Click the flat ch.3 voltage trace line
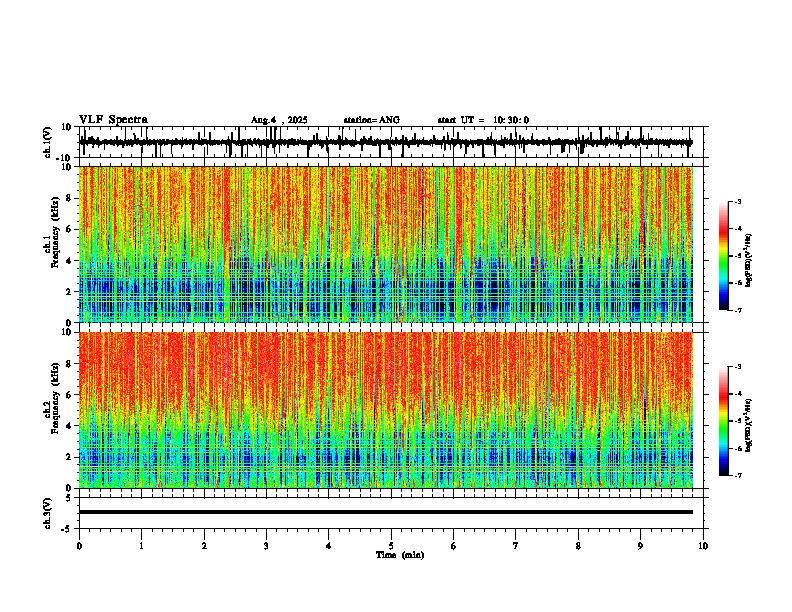The image size is (792, 612). tap(385, 512)
